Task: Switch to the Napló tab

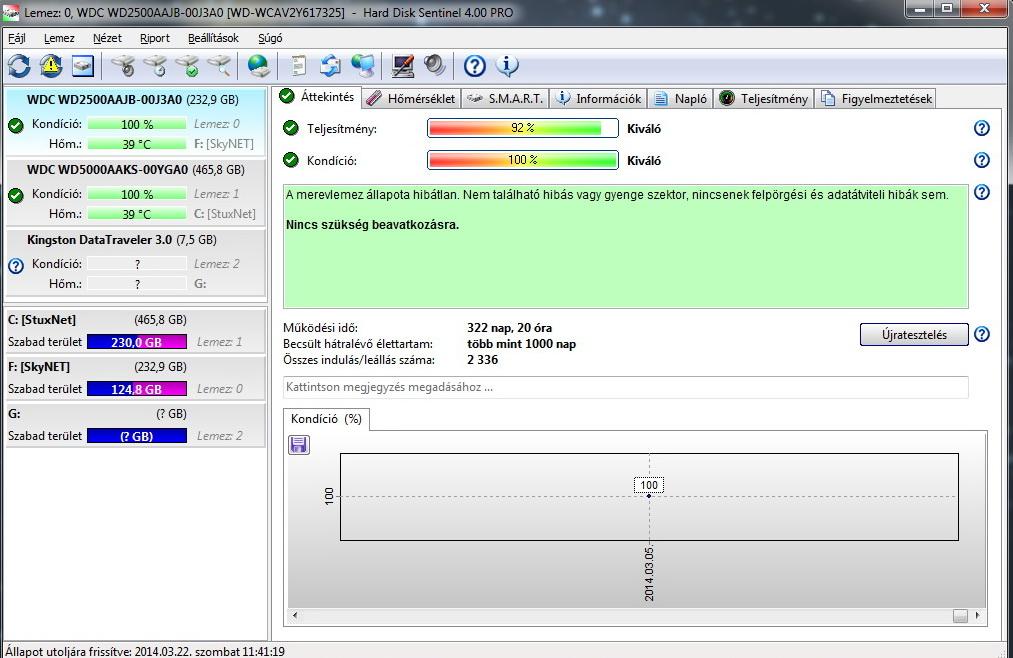Action: point(680,99)
